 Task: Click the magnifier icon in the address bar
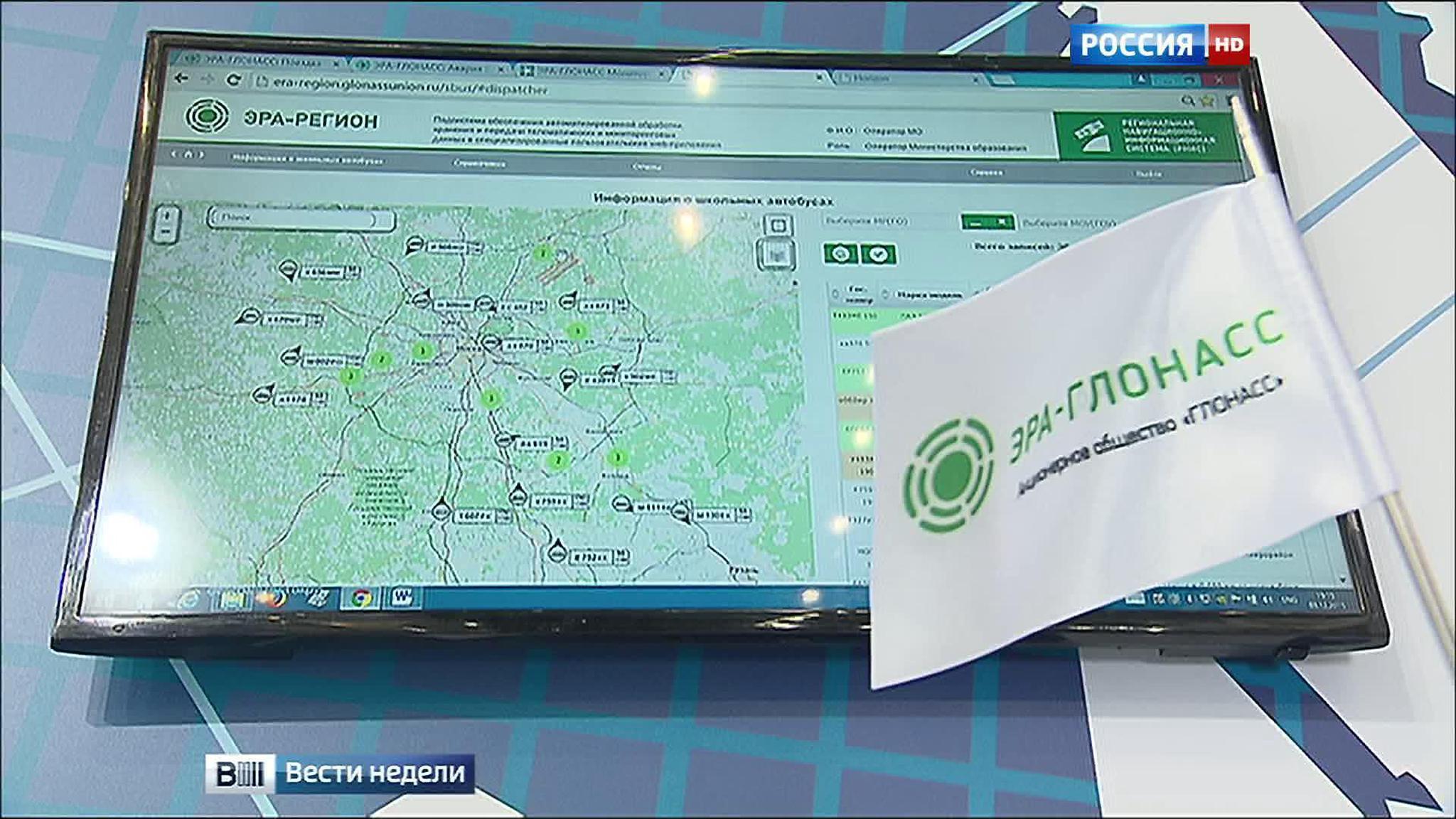tap(1189, 102)
